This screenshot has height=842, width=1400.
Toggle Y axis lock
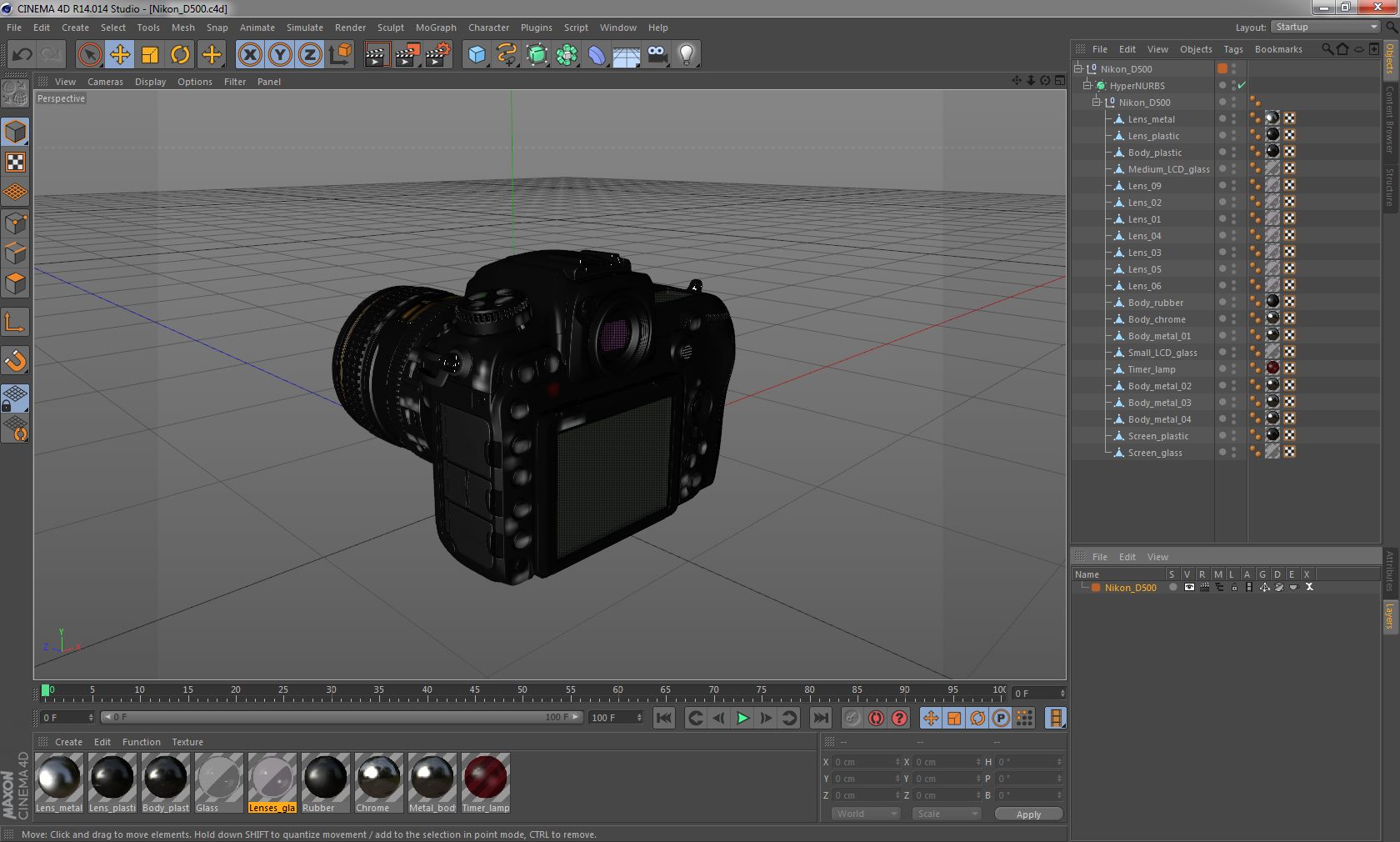coord(280,55)
